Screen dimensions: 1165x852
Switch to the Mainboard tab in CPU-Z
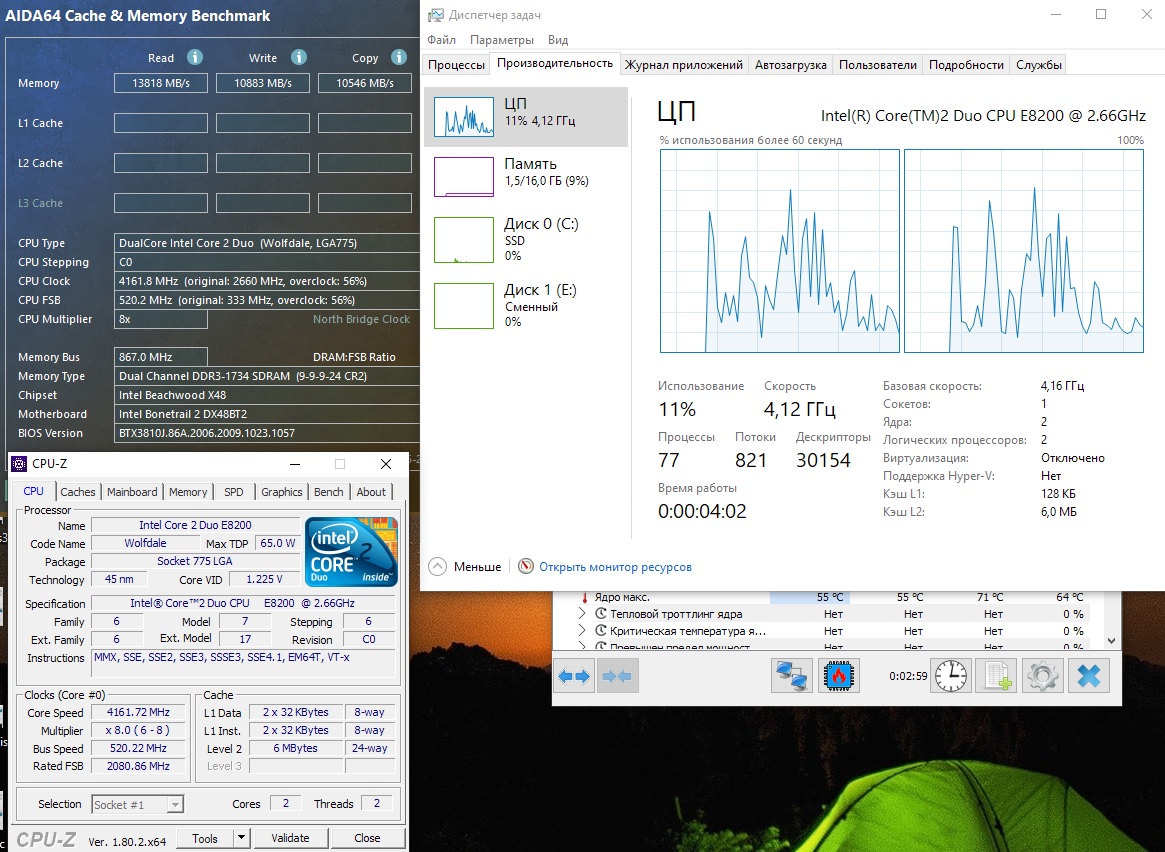coord(132,492)
